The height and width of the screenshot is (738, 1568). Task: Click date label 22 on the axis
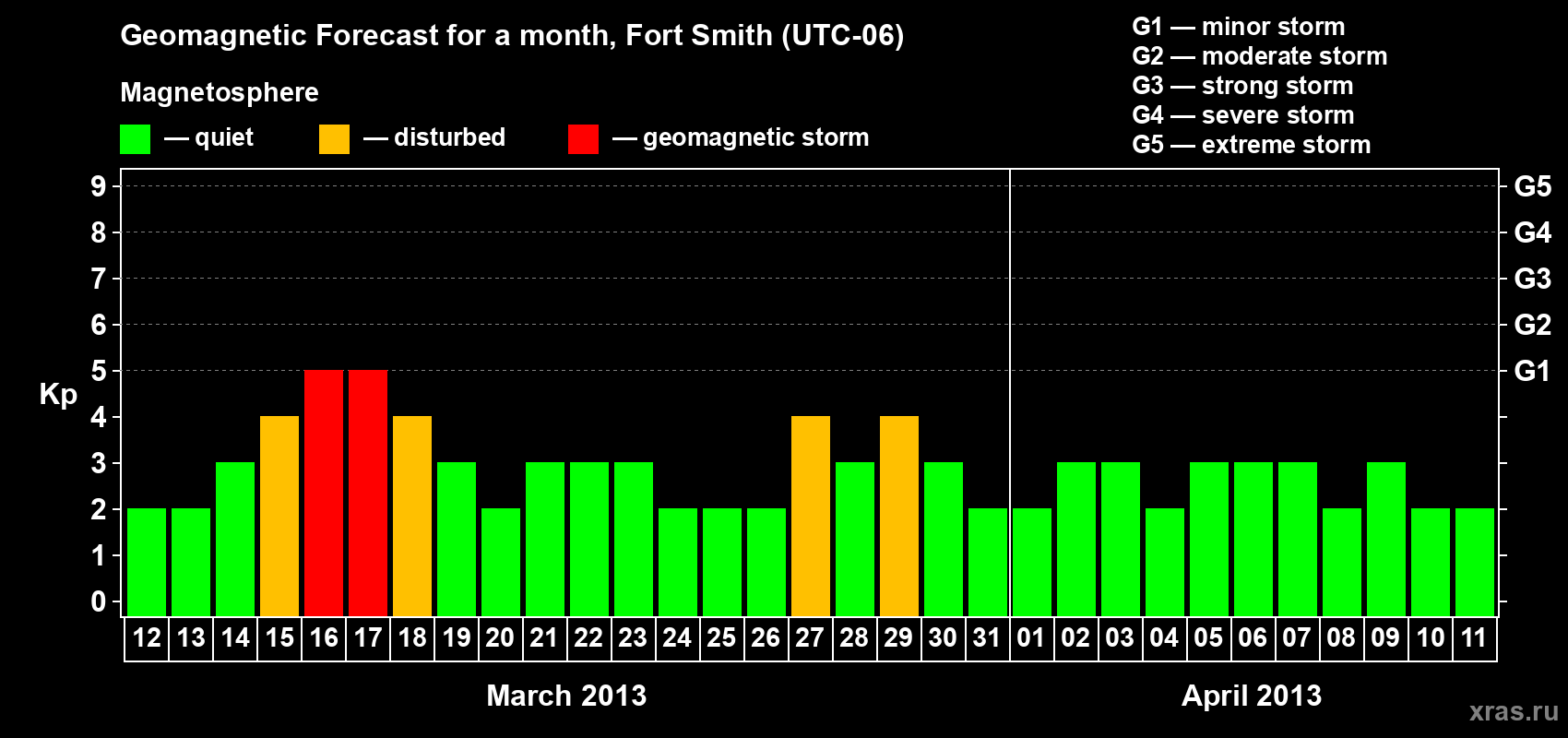pyautogui.click(x=589, y=637)
